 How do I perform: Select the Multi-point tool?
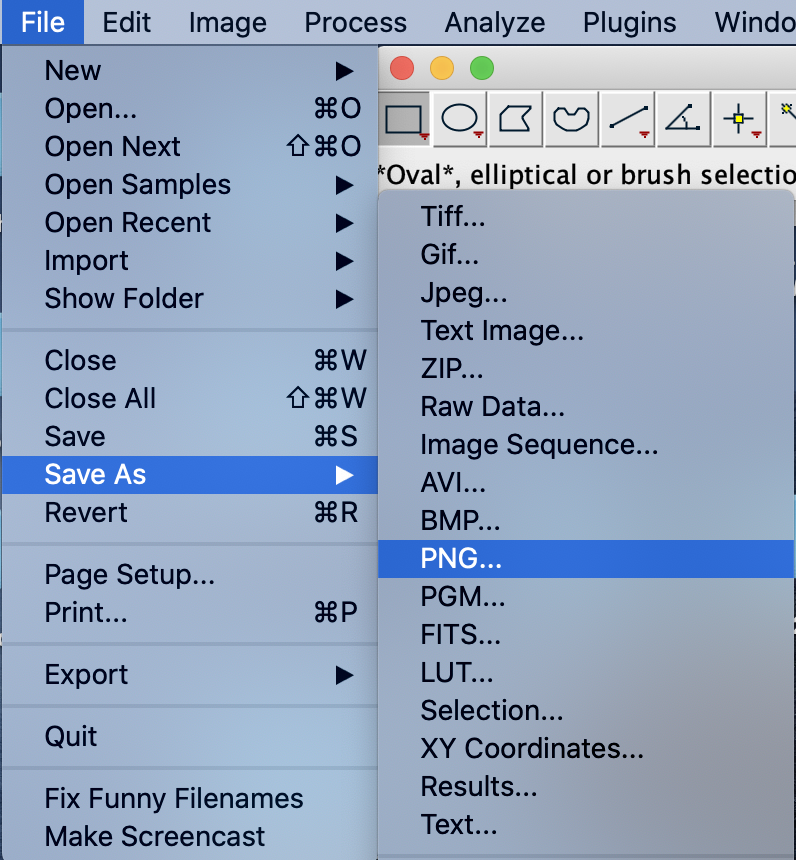[x=740, y=119]
